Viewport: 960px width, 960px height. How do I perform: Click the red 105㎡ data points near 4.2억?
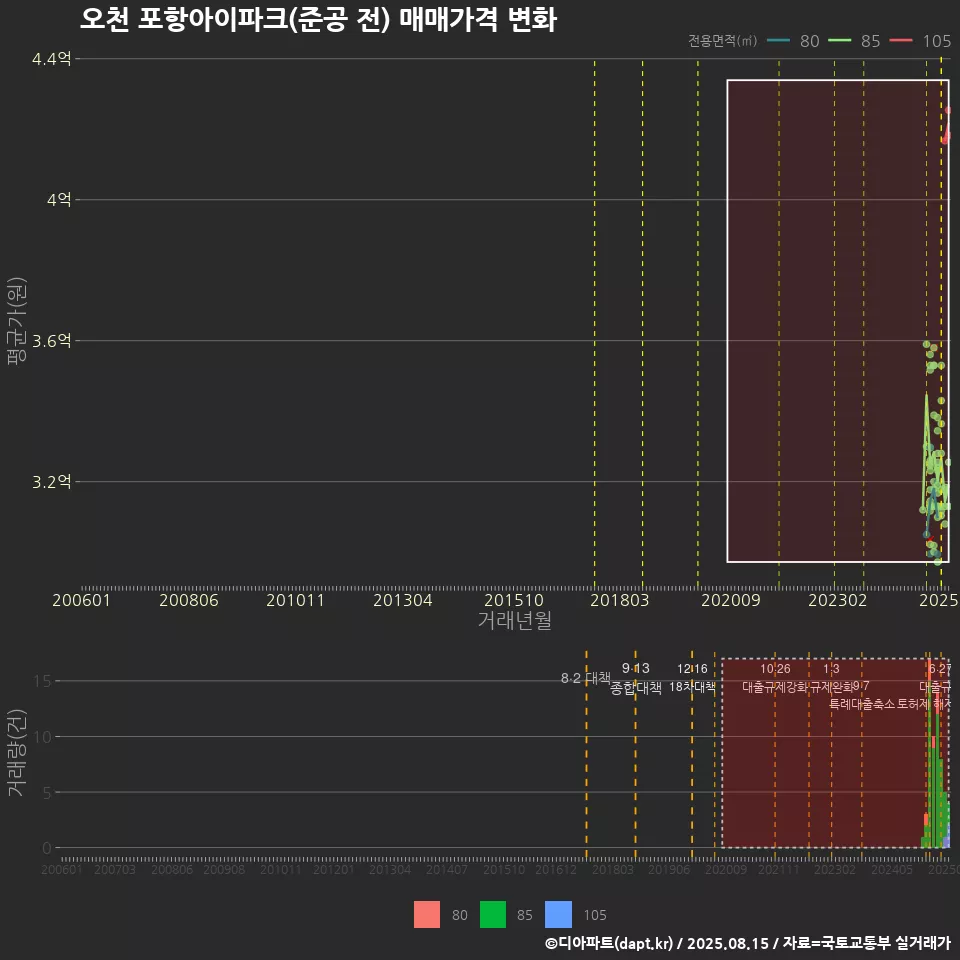point(947,126)
